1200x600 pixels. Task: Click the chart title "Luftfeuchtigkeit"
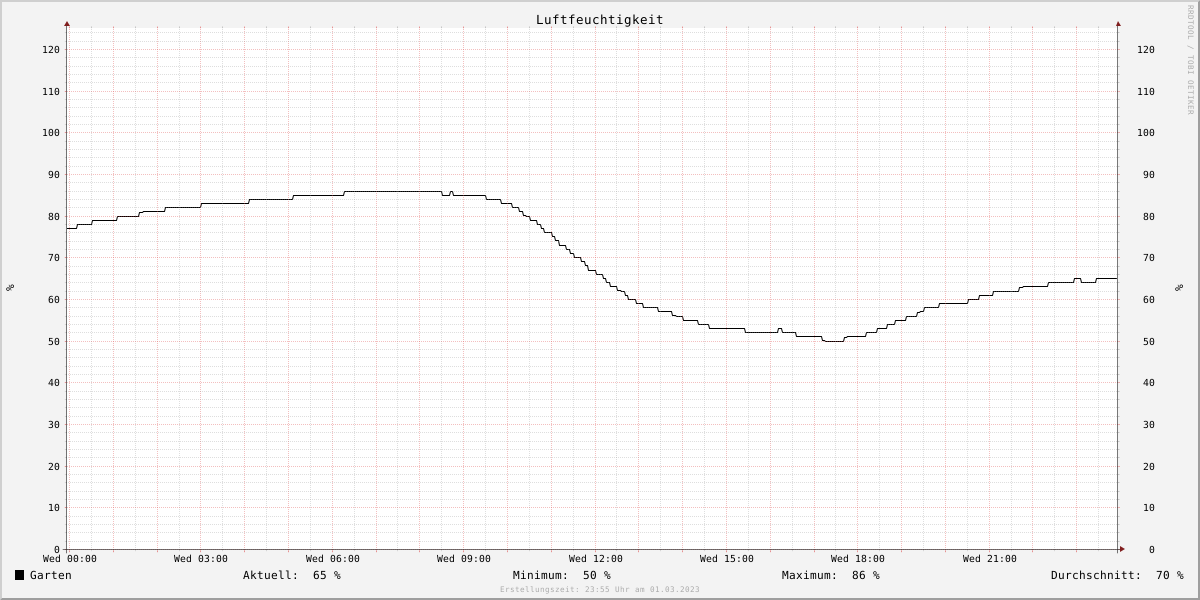(x=599, y=19)
